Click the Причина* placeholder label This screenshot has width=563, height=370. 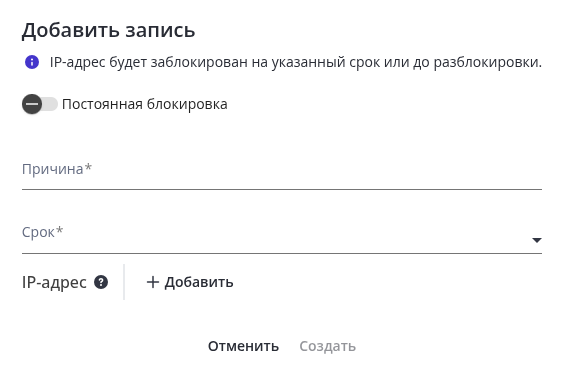click(57, 169)
